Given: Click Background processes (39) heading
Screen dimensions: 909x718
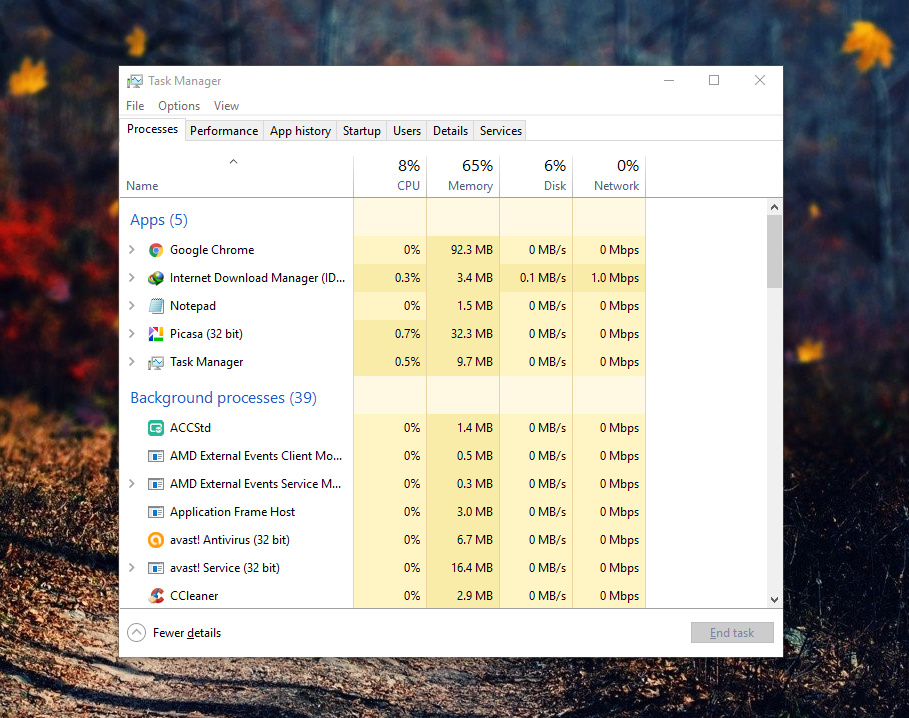Looking at the screenshot, I should (223, 398).
